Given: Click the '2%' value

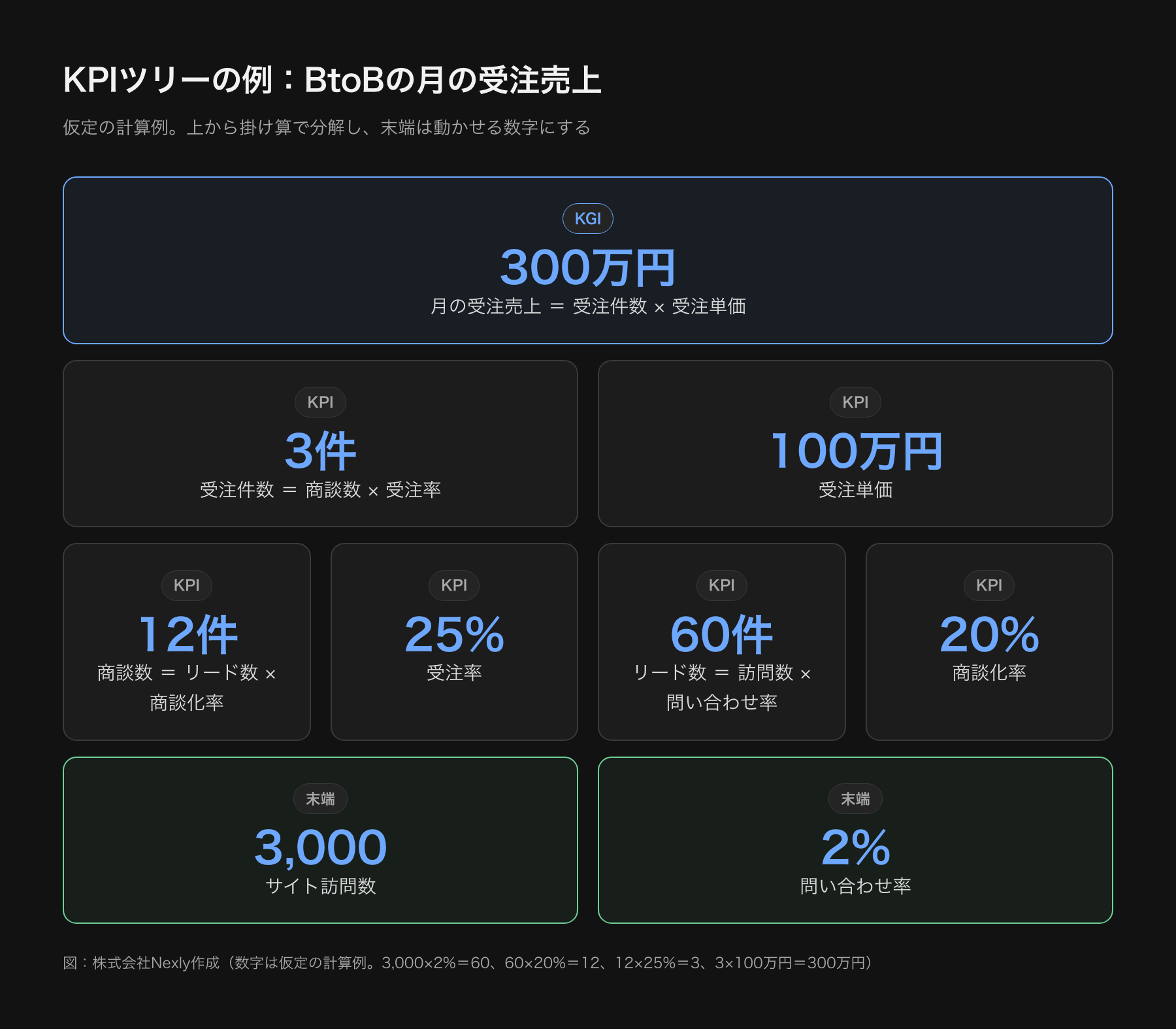Looking at the screenshot, I should pos(856,847).
